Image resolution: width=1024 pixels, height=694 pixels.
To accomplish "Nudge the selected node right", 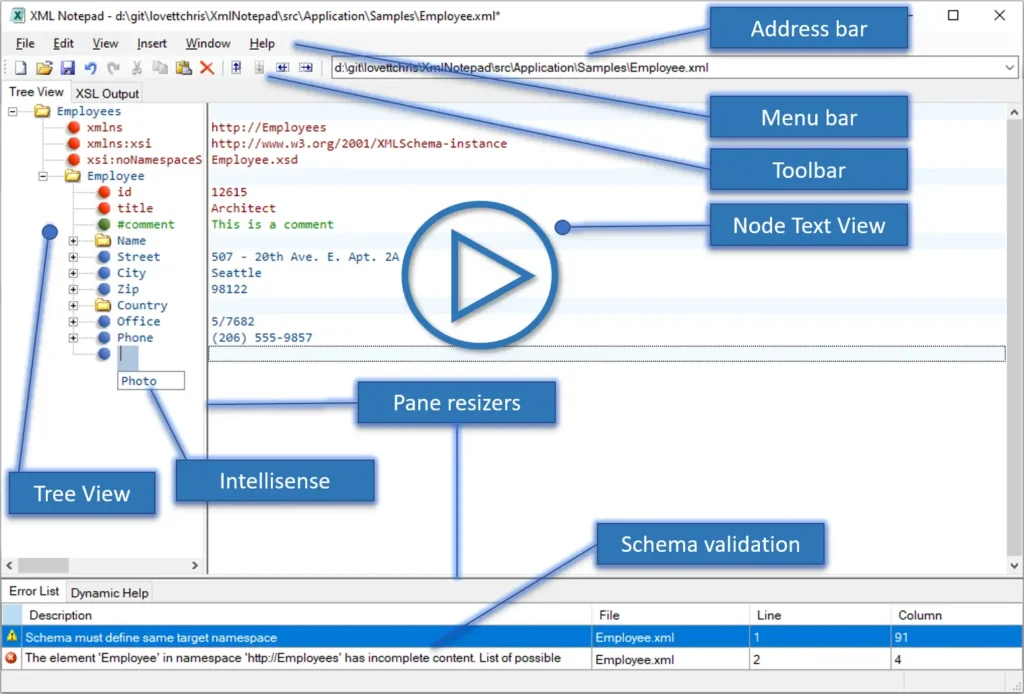I will [x=307, y=67].
